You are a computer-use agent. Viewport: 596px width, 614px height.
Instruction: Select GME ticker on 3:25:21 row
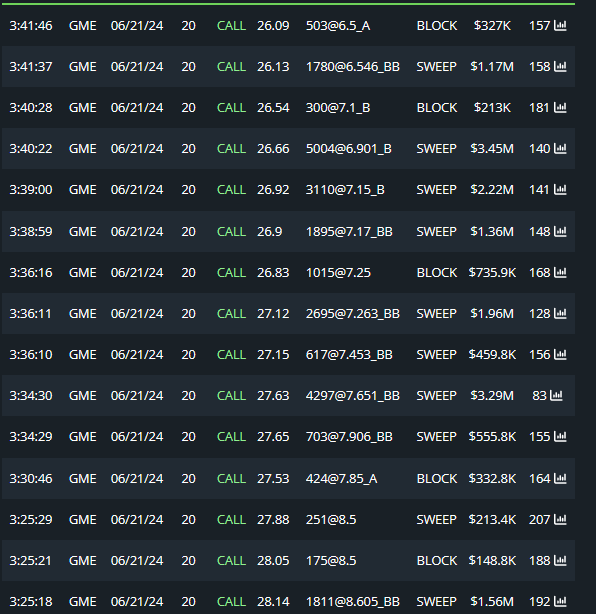[x=83, y=561]
